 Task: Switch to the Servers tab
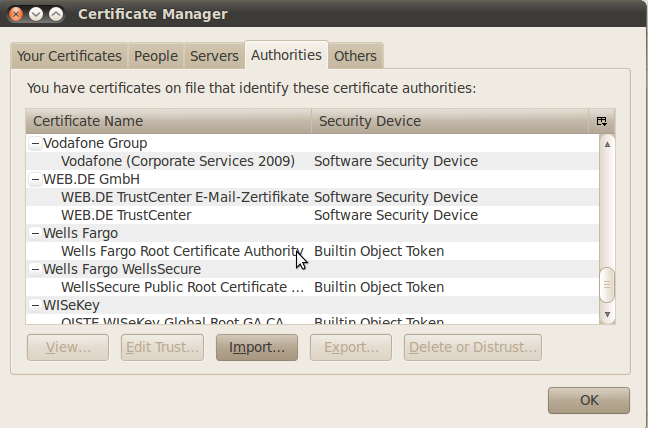click(214, 57)
